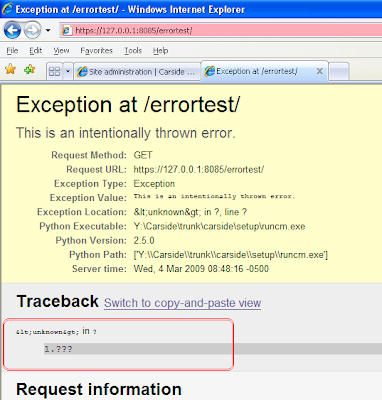Click the address bar with the errortest URL

pyautogui.click(x=221, y=31)
